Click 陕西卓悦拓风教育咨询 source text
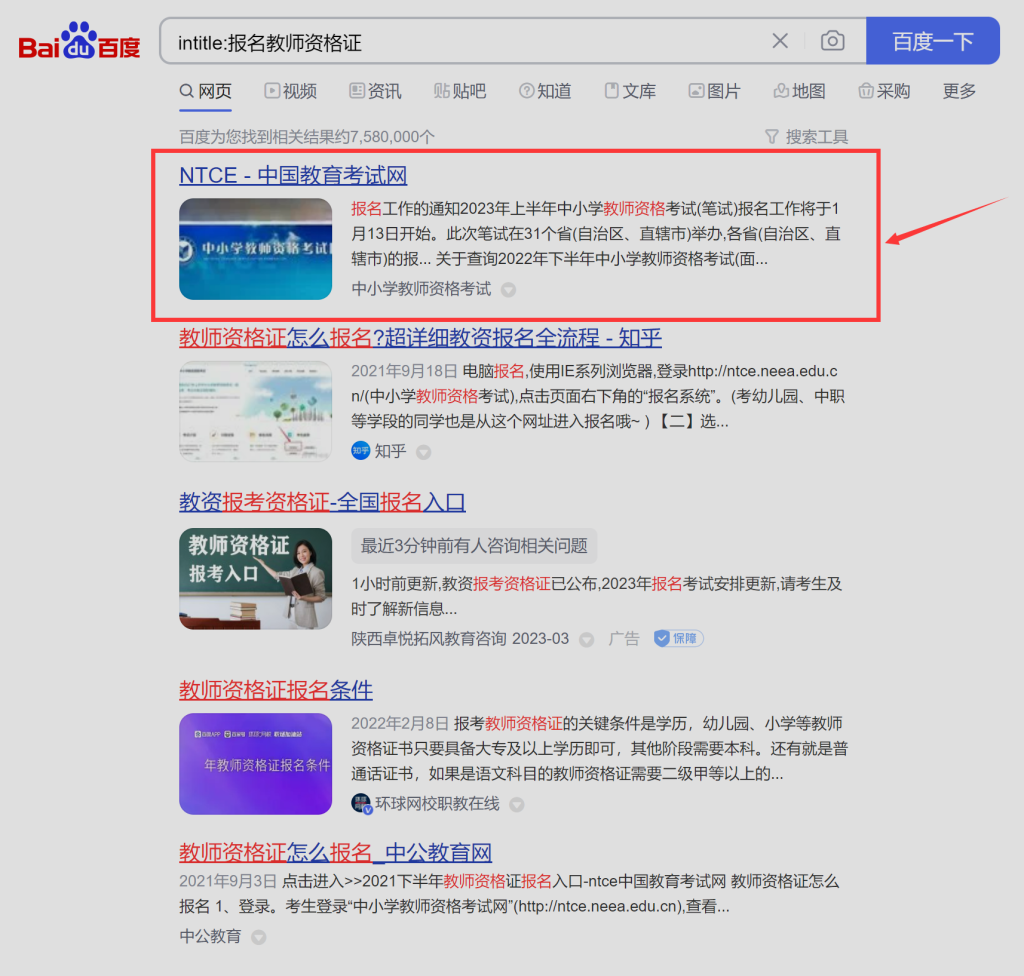 (429, 638)
